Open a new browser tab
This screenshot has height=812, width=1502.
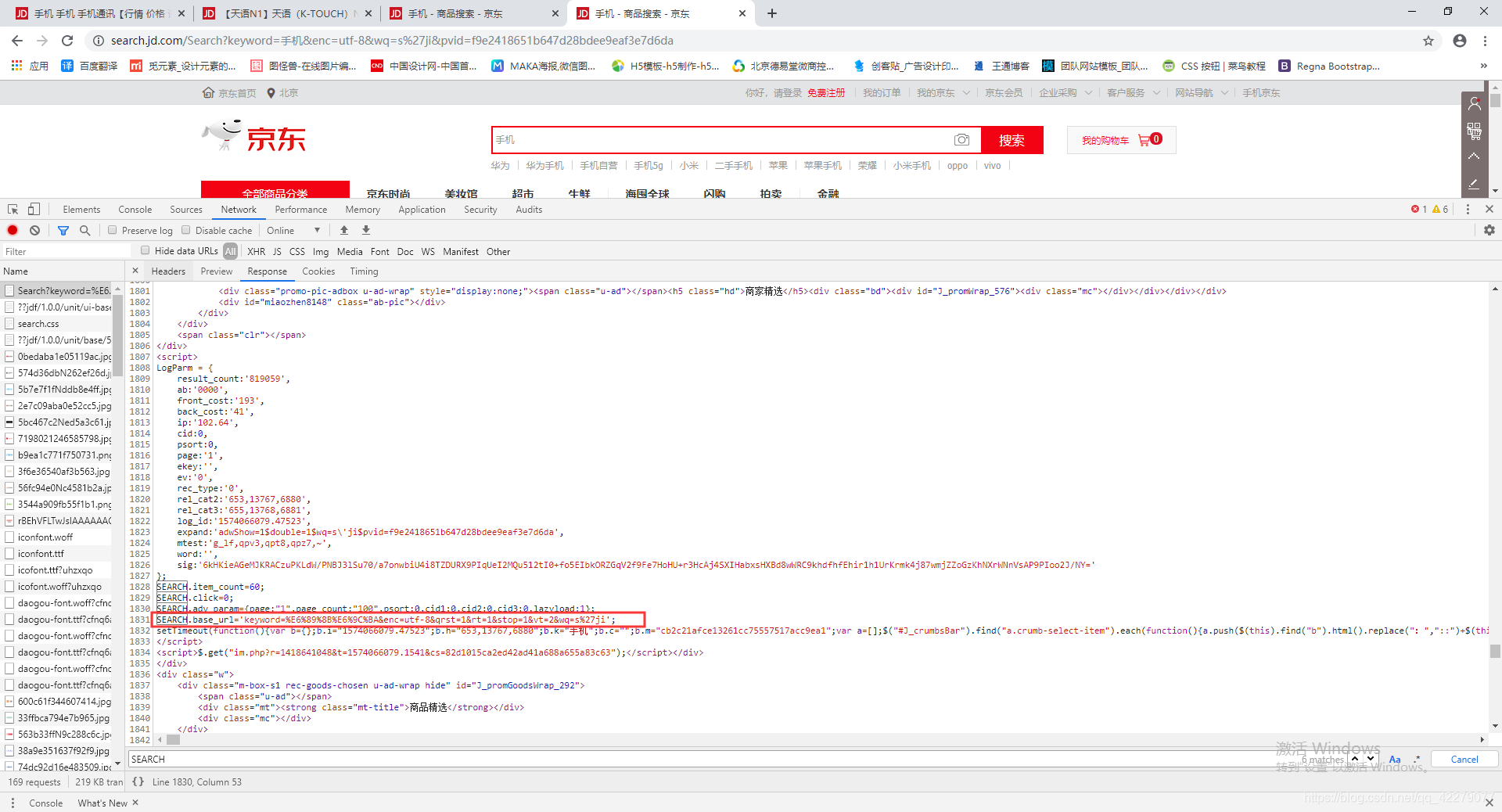[x=772, y=13]
